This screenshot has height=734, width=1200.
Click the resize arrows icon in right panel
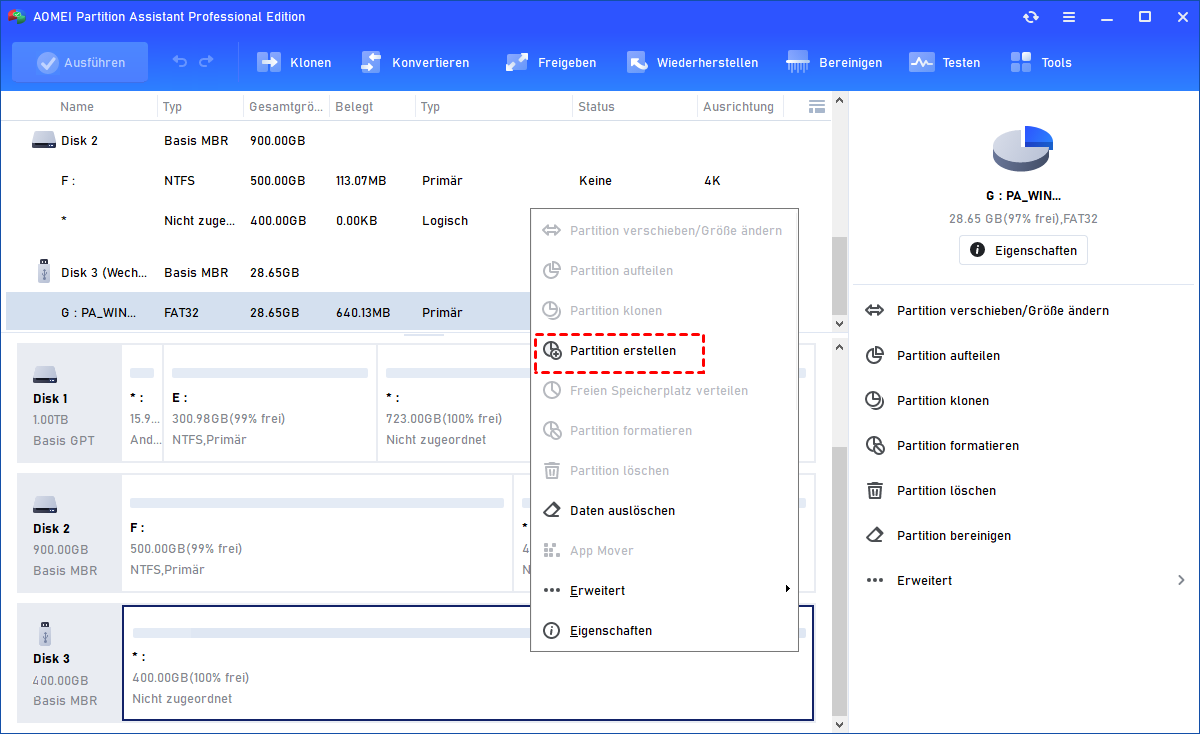[875, 311]
